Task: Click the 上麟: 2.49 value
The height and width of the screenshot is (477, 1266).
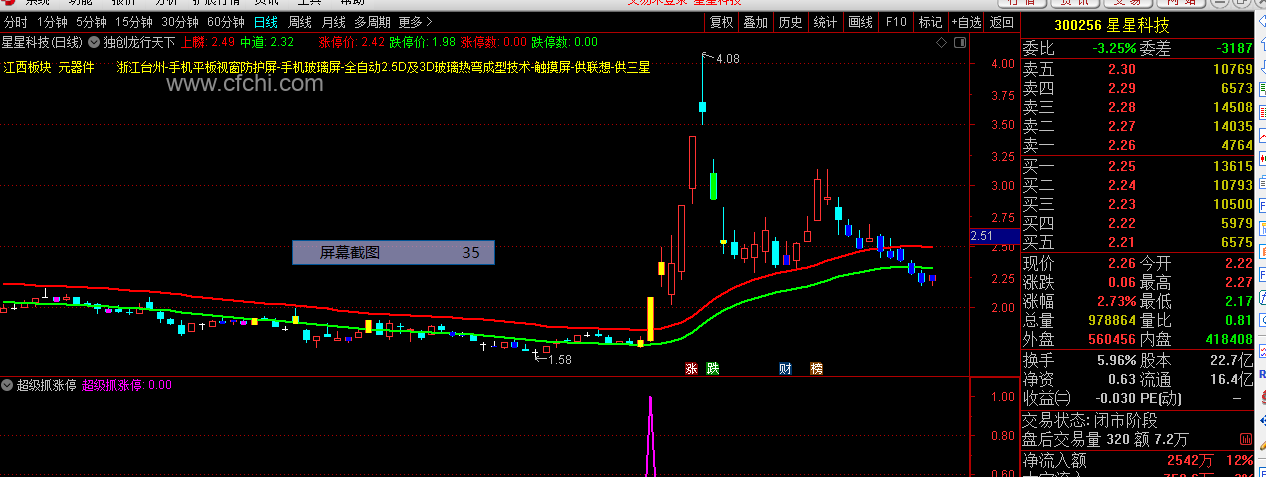Action: [x=207, y=42]
